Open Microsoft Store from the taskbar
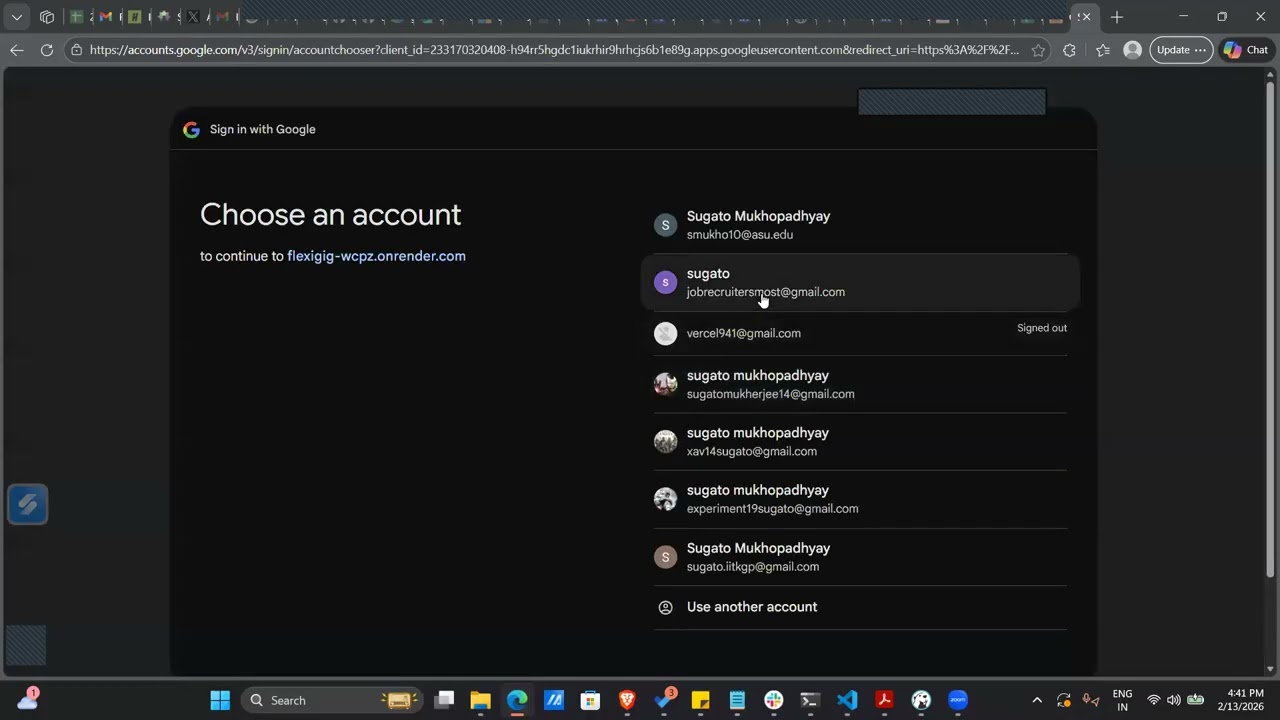The image size is (1280, 720). (x=590, y=700)
